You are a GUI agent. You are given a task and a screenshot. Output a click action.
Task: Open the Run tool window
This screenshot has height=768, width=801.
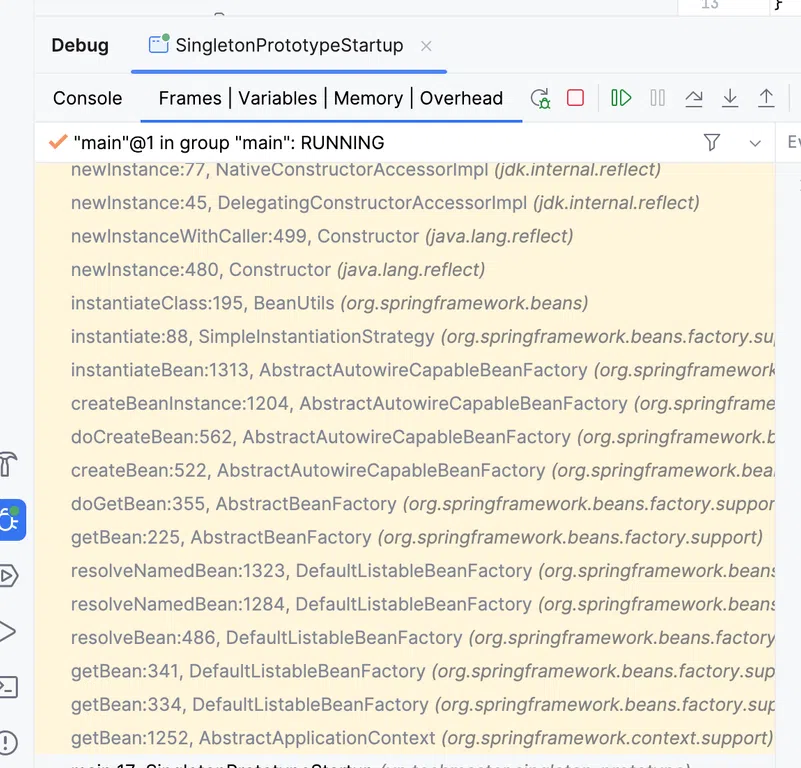(x=8, y=631)
